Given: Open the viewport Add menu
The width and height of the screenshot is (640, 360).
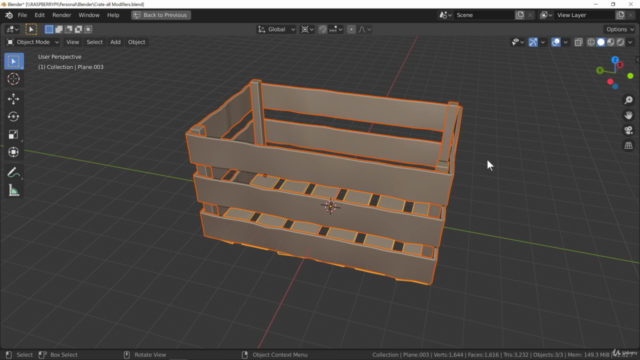Looking at the screenshot, I should (116, 42).
